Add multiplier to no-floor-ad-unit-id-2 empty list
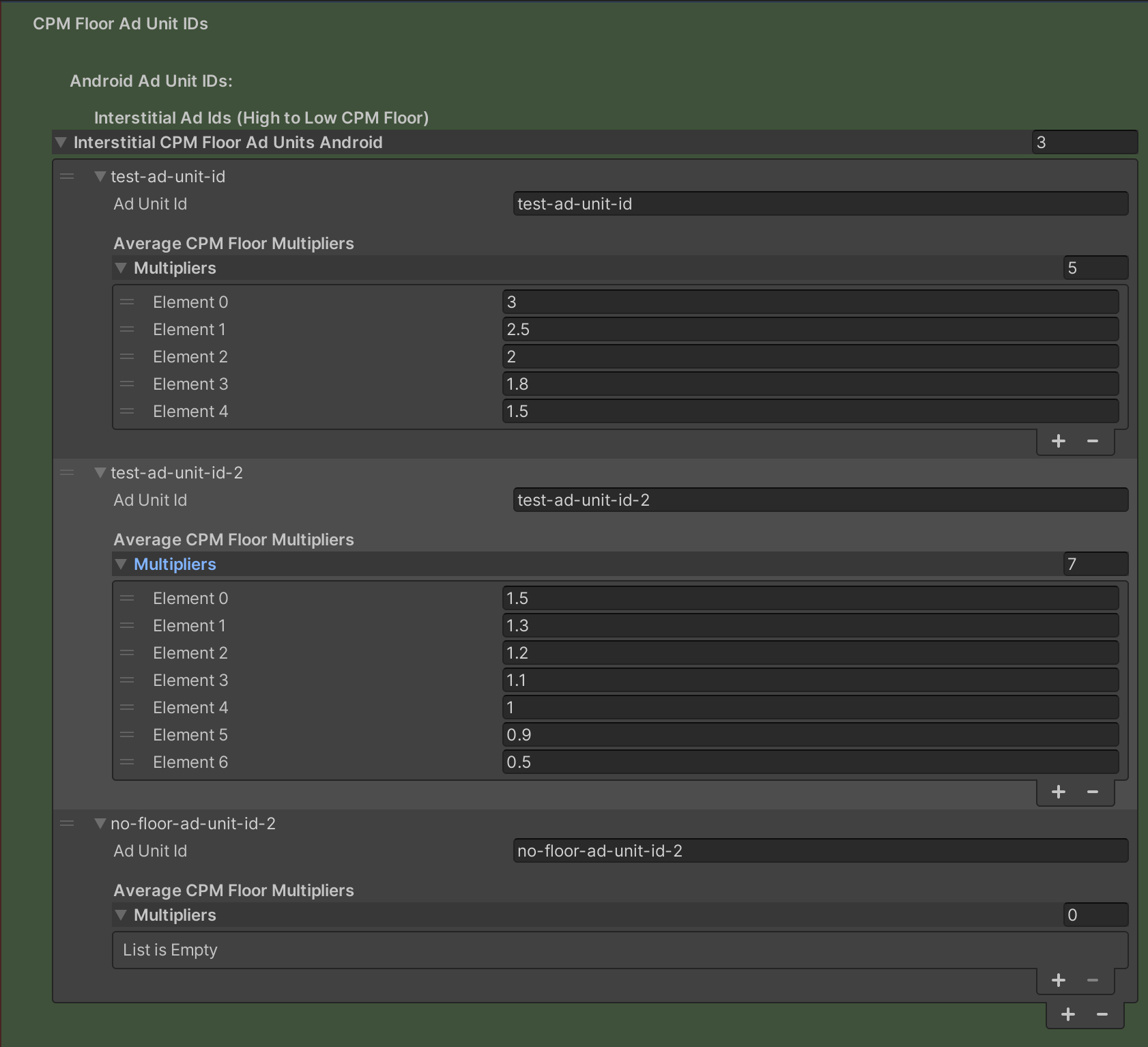Viewport: 1148px width, 1047px height. click(1058, 980)
